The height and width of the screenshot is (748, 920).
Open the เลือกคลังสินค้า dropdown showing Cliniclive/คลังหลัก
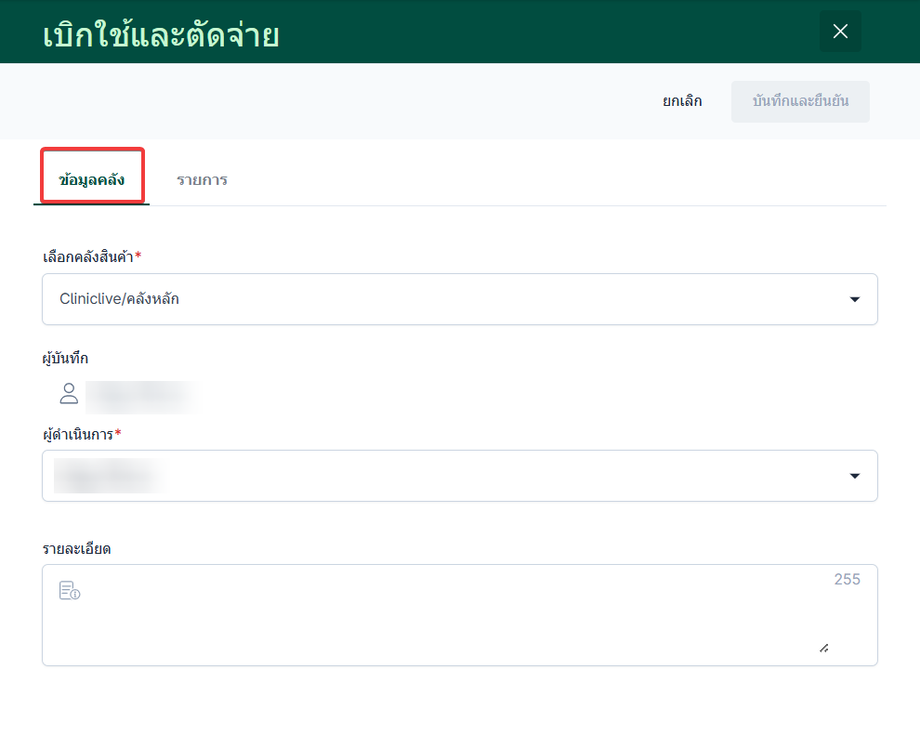[x=460, y=299]
